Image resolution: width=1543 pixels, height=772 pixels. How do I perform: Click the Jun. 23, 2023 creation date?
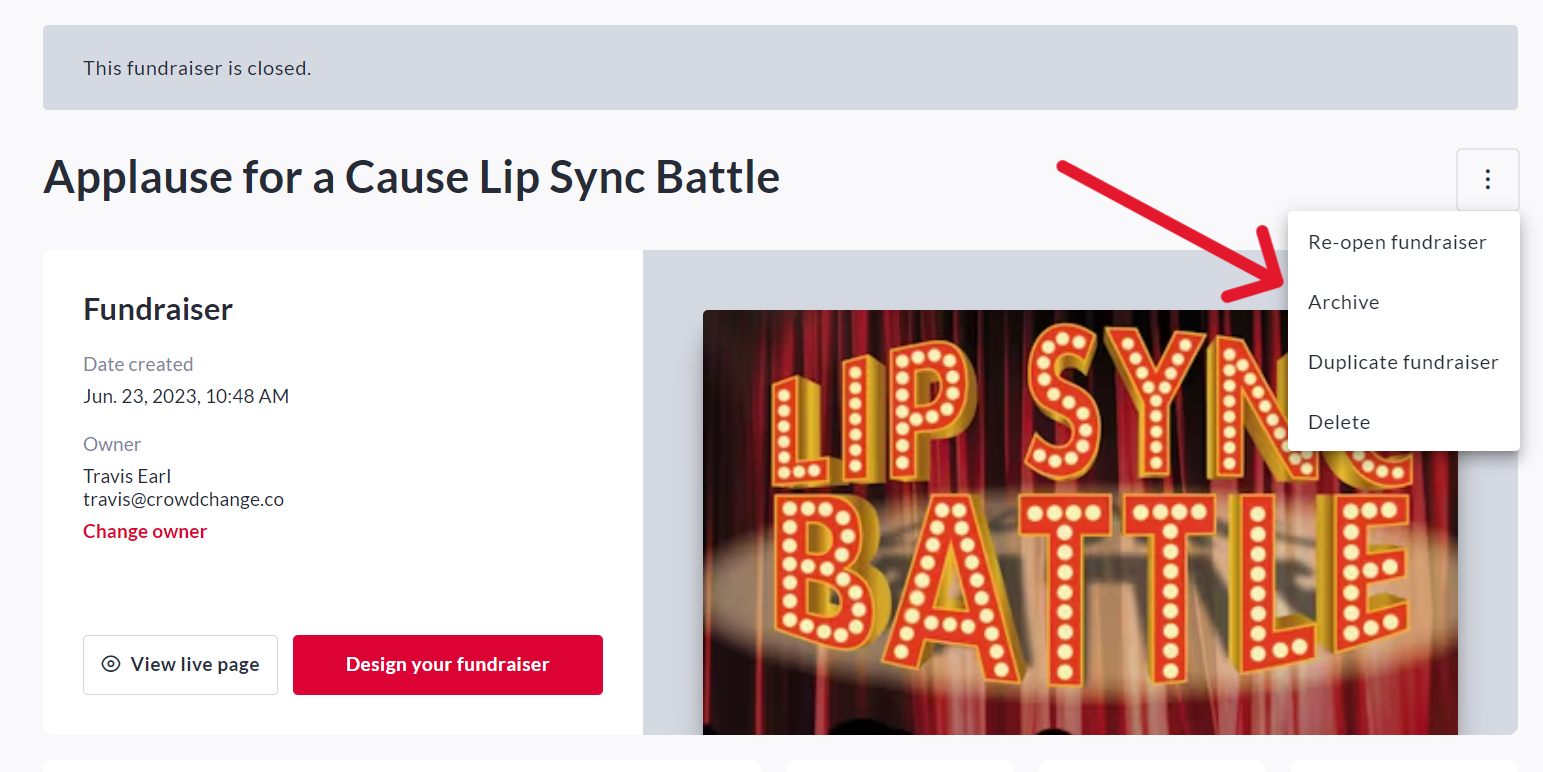pyautogui.click(x=186, y=396)
